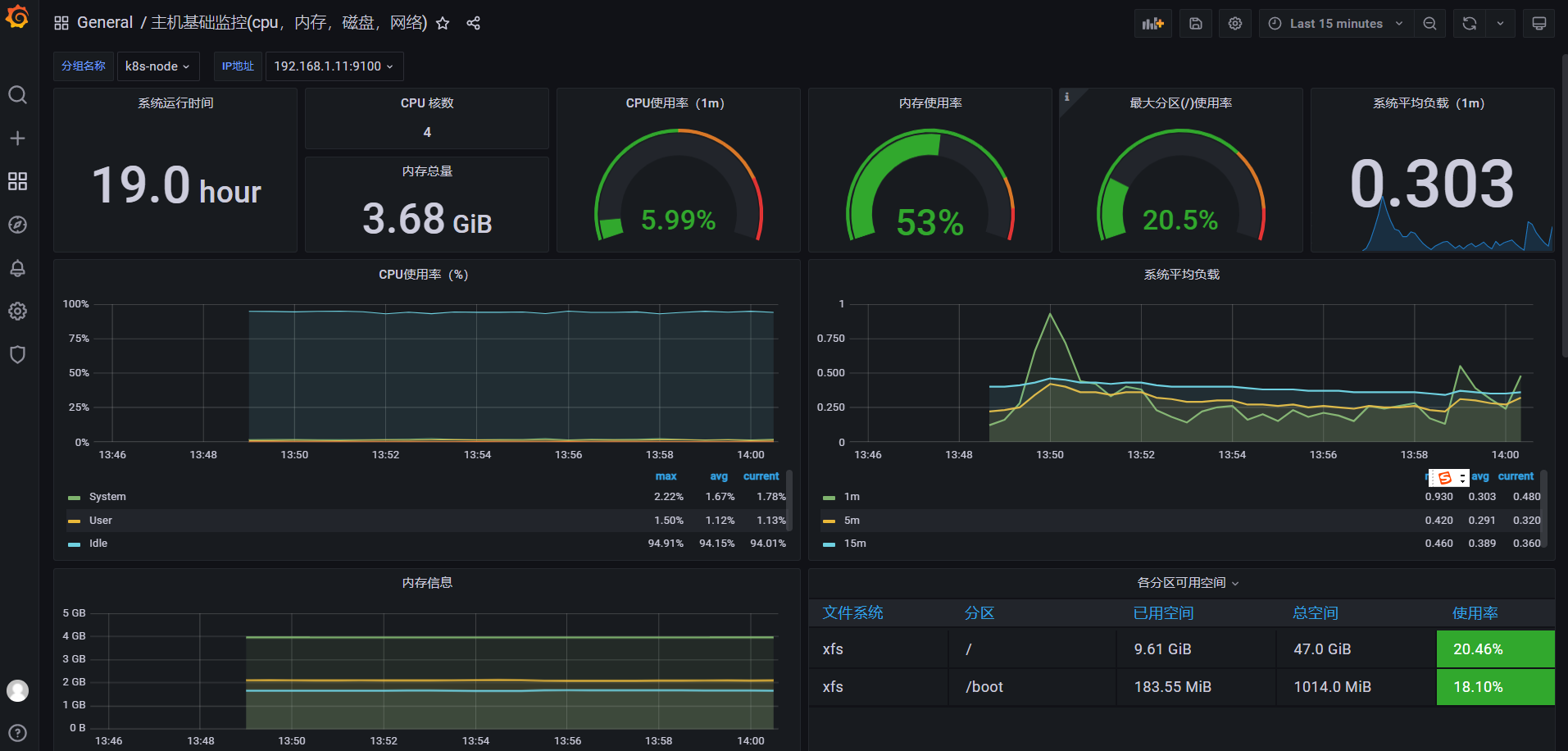Open dashboard settings gear in top bar
Viewport: 1568px width, 751px height.
[x=1235, y=24]
